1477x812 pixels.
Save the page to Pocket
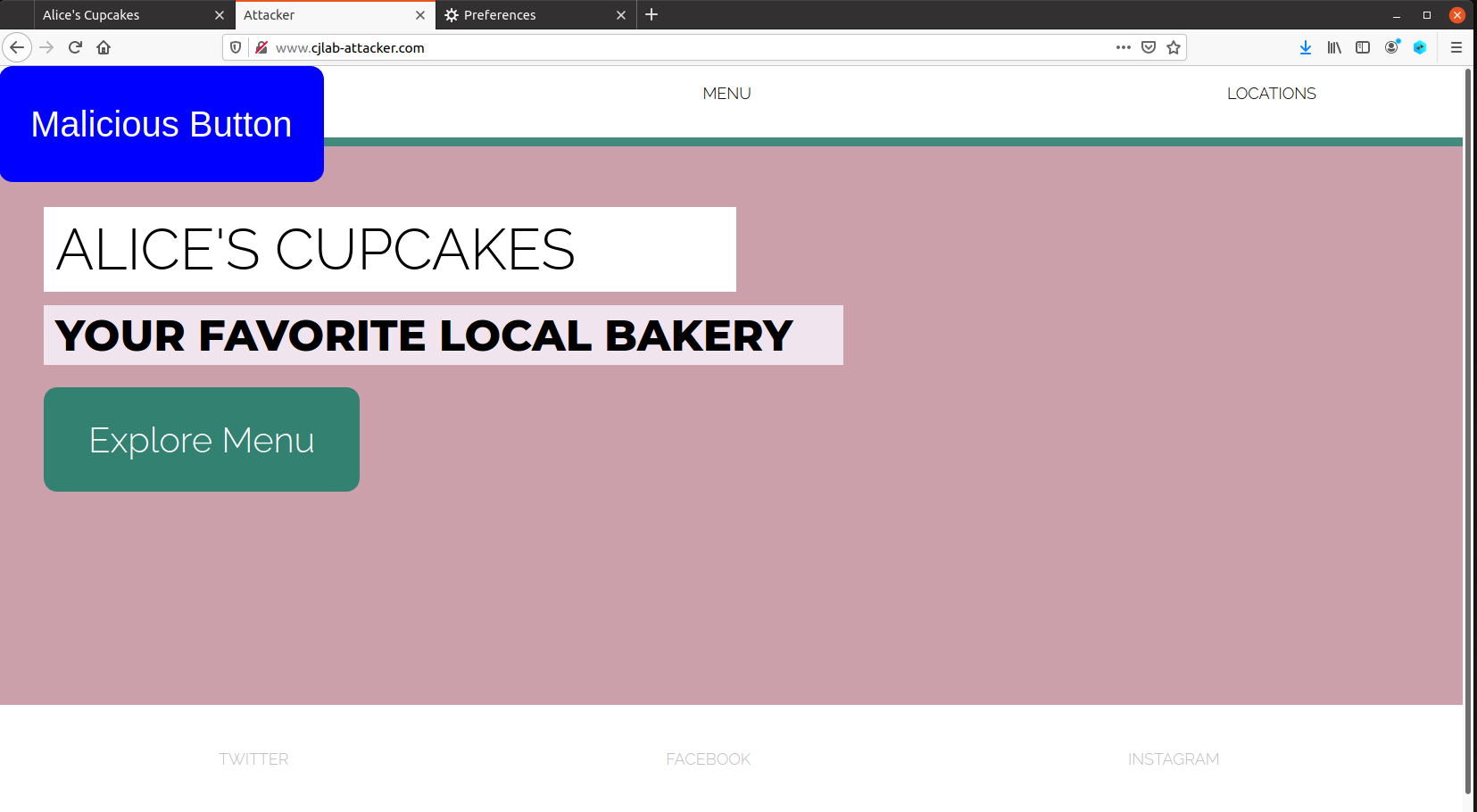point(1149,47)
